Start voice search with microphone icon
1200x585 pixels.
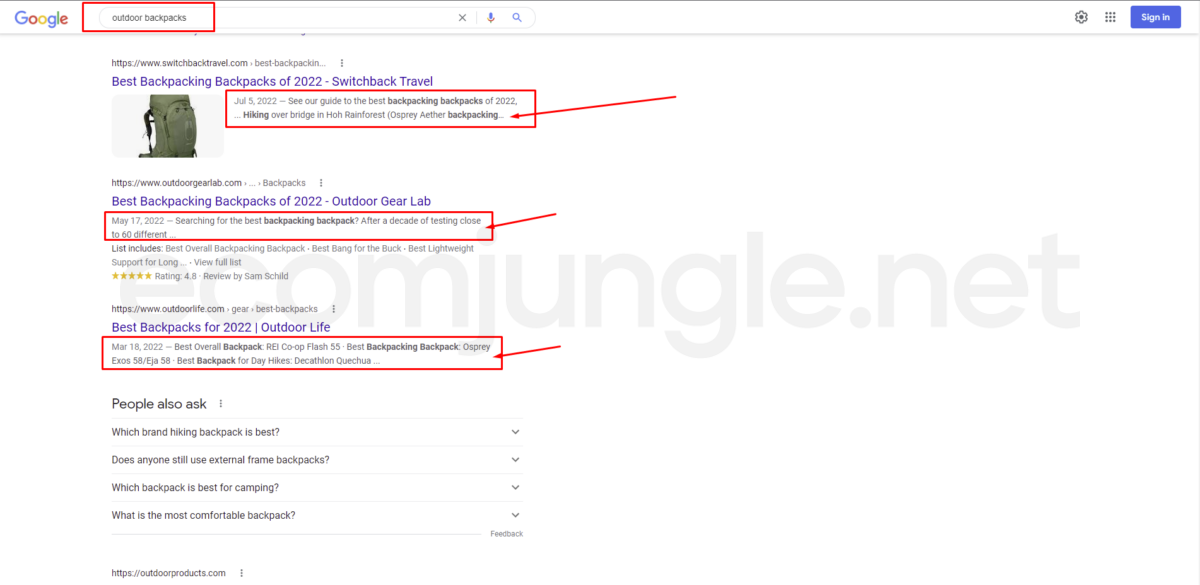[x=490, y=18]
